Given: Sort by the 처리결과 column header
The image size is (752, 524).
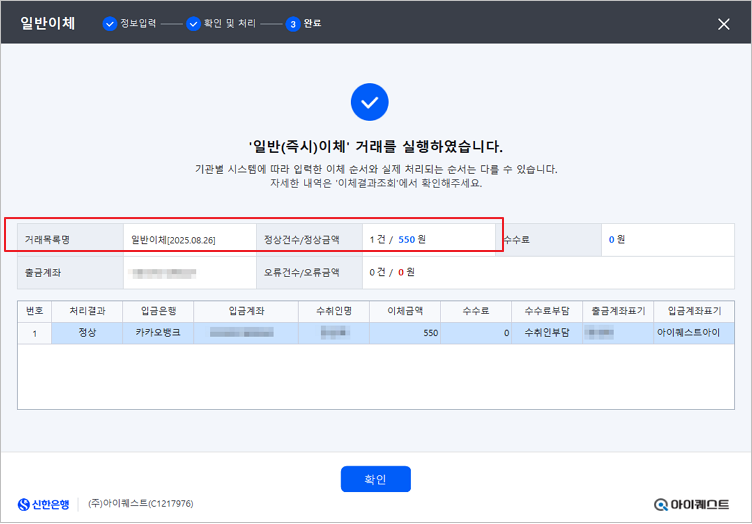Looking at the screenshot, I should (x=89, y=311).
